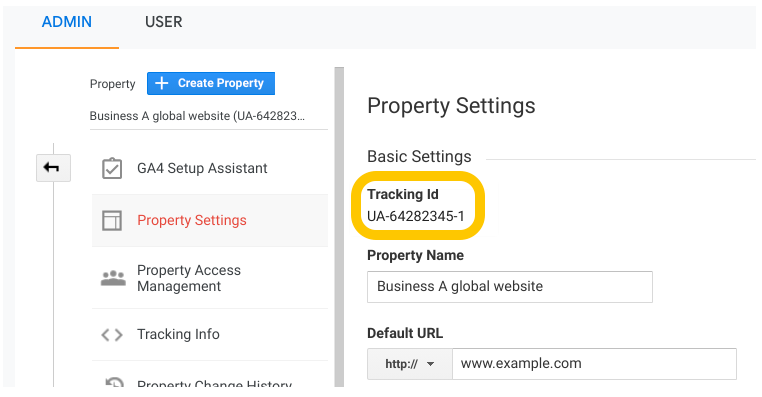
Task: Select Property Settings in the sidebar
Action: point(210,221)
